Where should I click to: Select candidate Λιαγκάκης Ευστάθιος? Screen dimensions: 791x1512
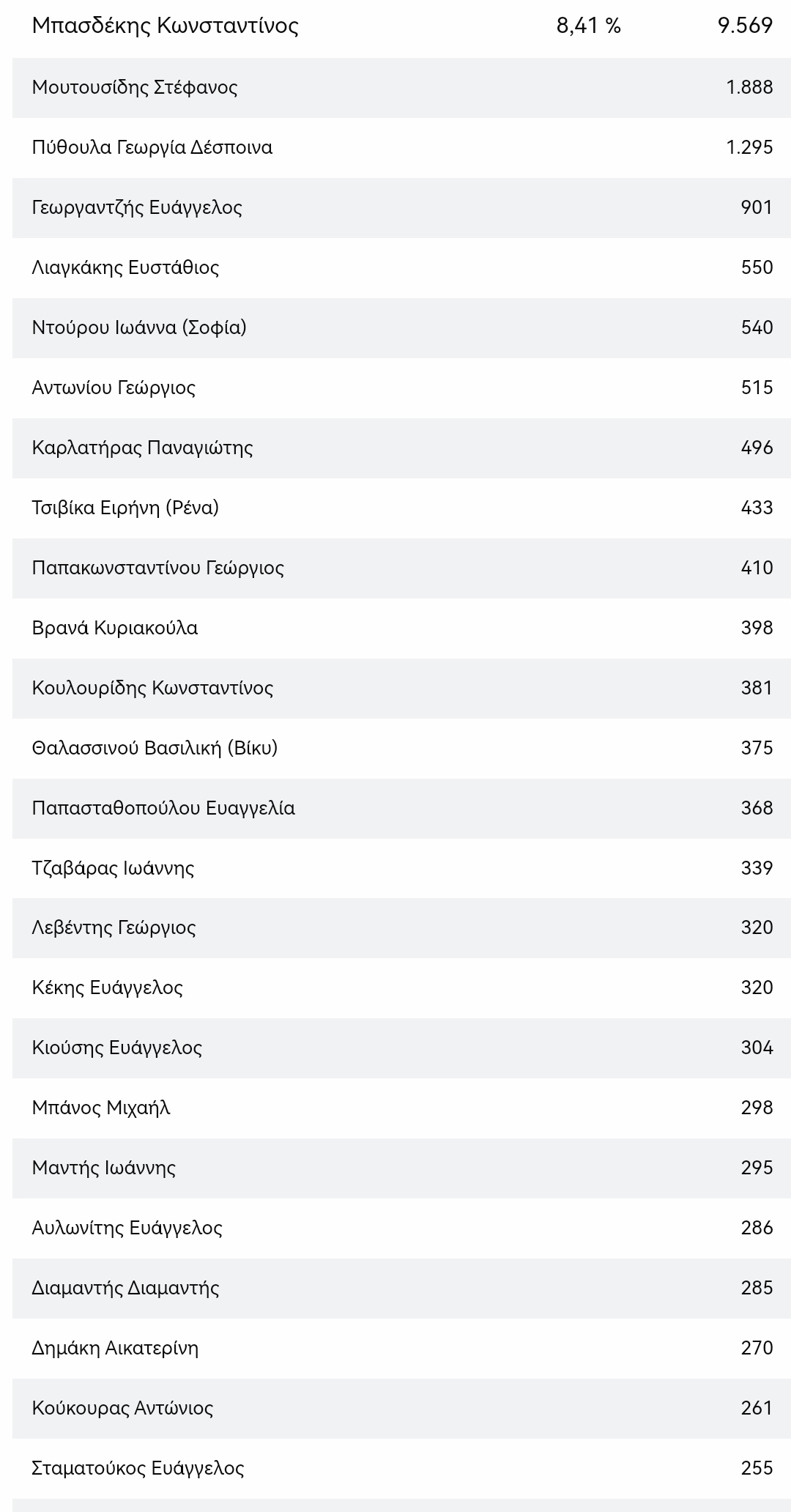125,267
